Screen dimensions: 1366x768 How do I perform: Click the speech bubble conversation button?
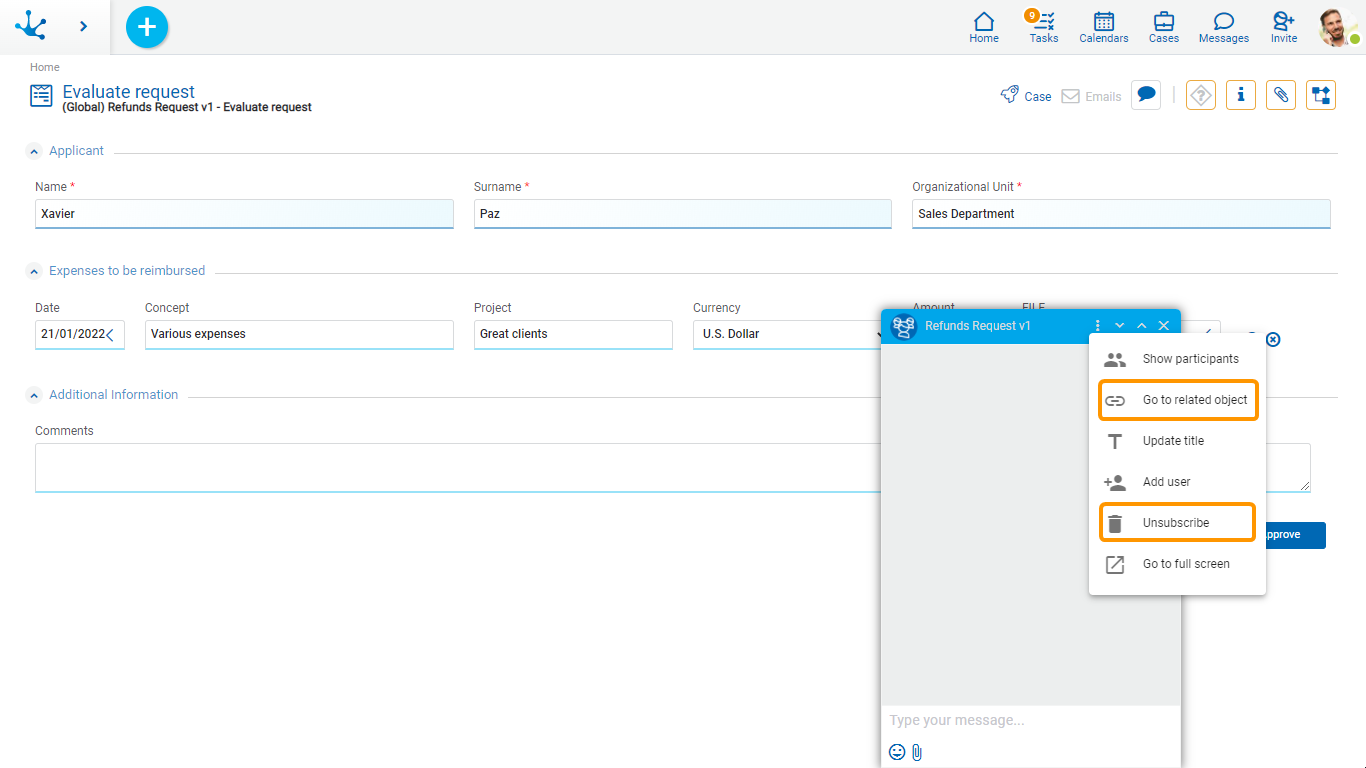tap(1147, 95)
